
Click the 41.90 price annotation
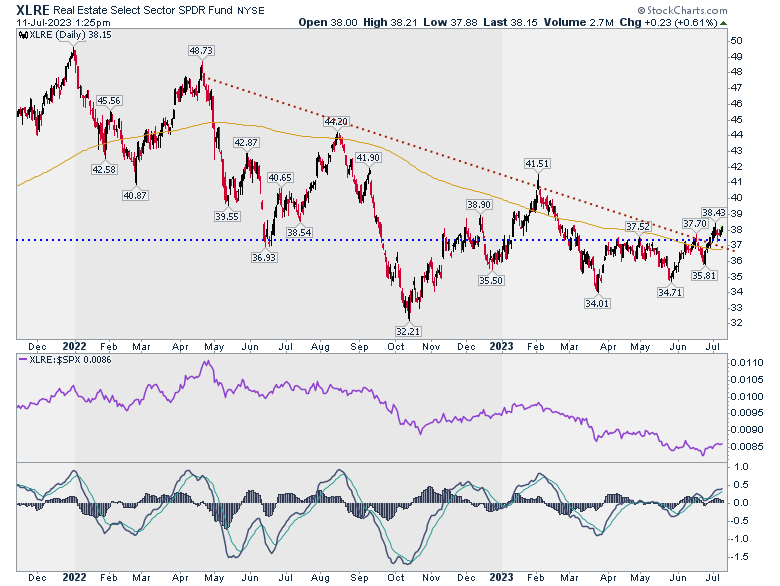coord(368,158)
